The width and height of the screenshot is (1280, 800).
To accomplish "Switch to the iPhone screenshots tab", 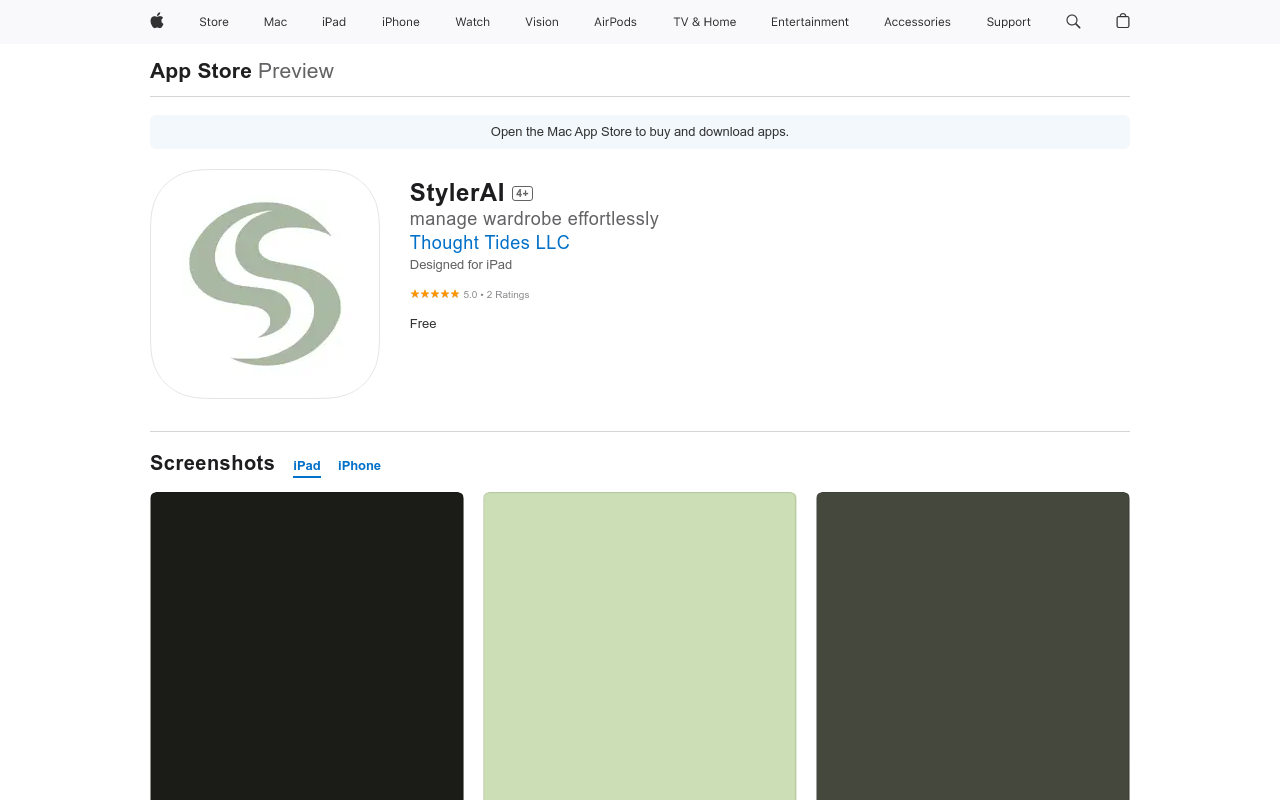I will (x=359, y=466).
